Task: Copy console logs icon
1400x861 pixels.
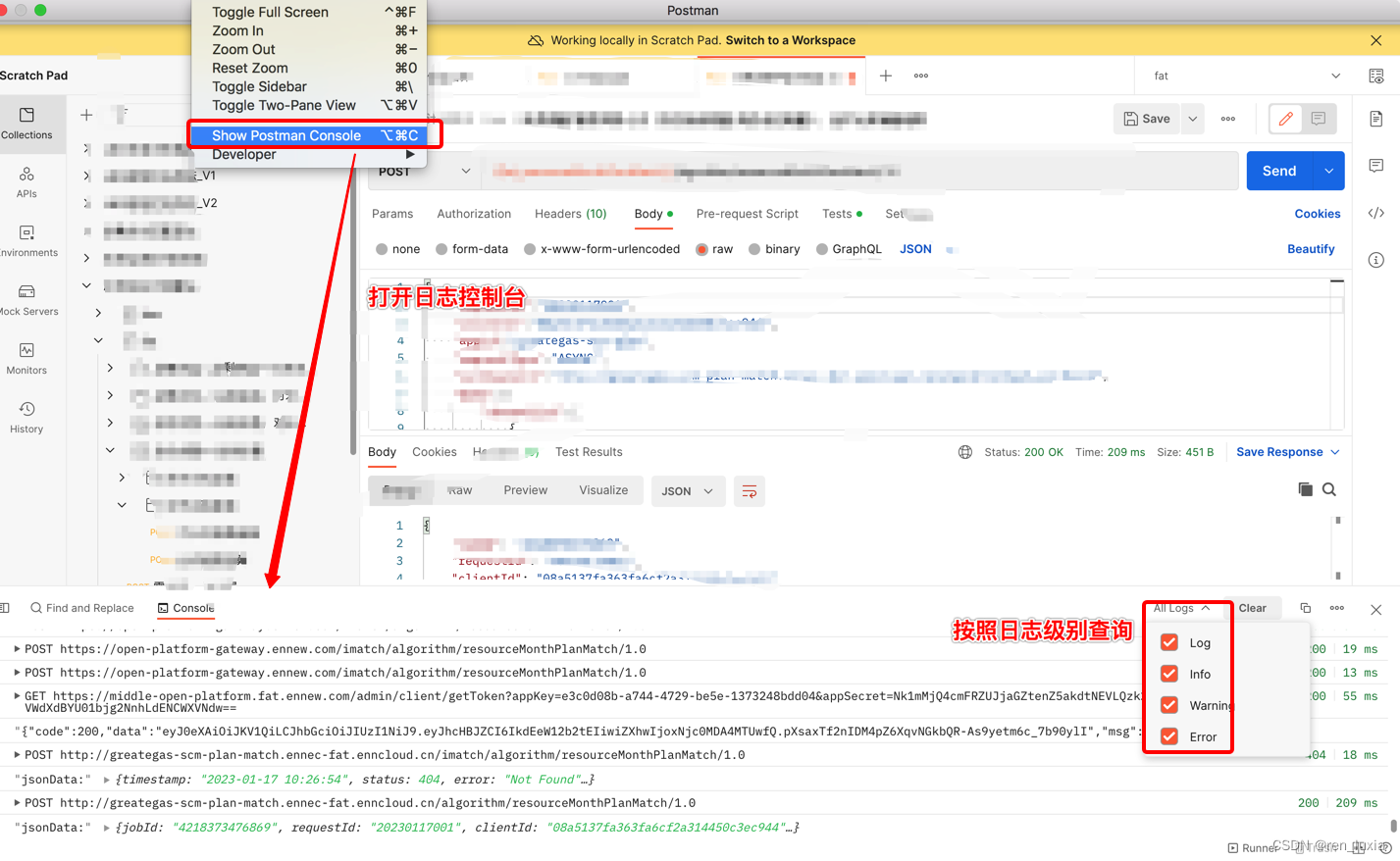Action: tap(1305, 608)
